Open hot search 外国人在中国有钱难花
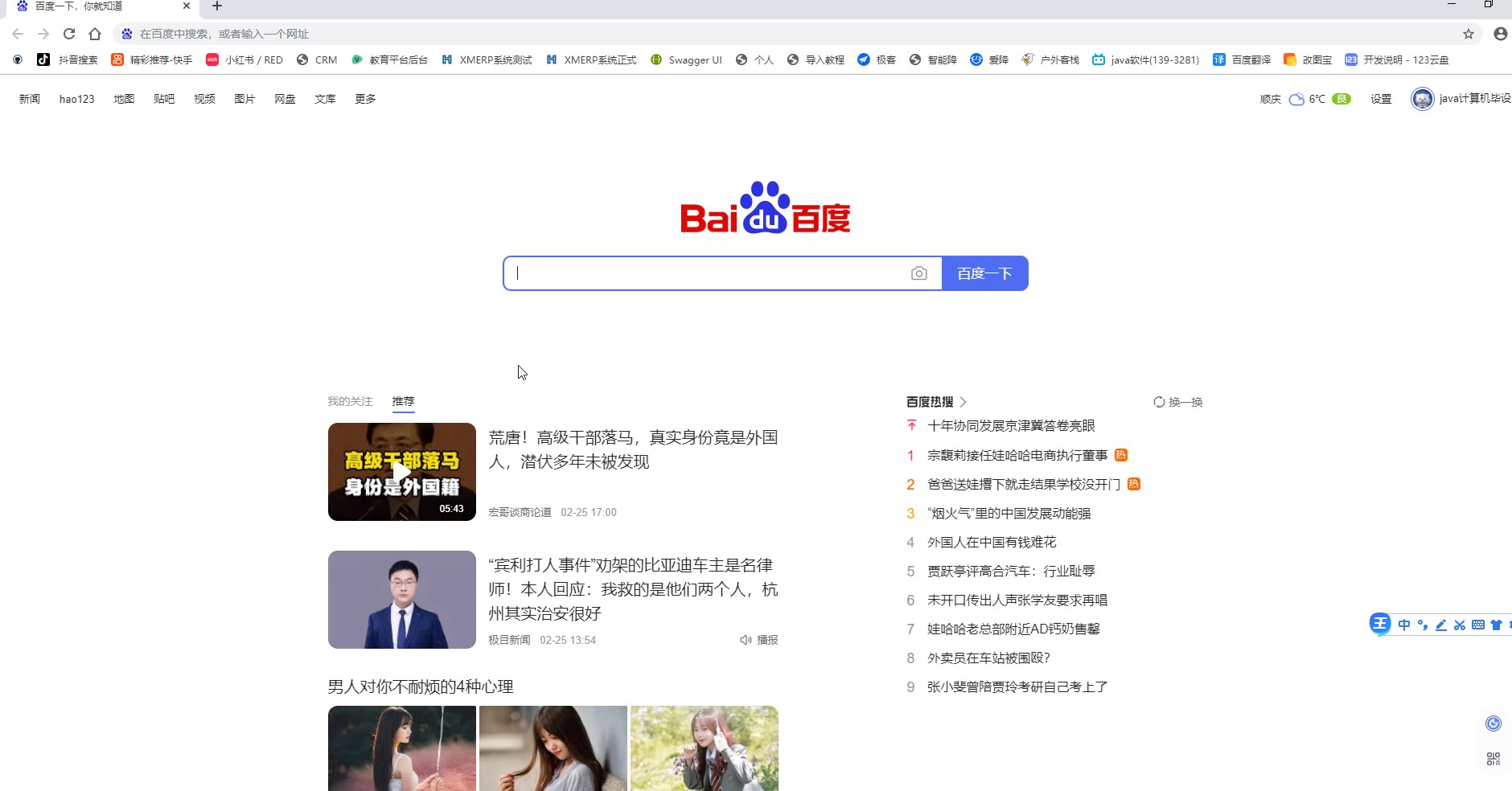 coord(992,542)
